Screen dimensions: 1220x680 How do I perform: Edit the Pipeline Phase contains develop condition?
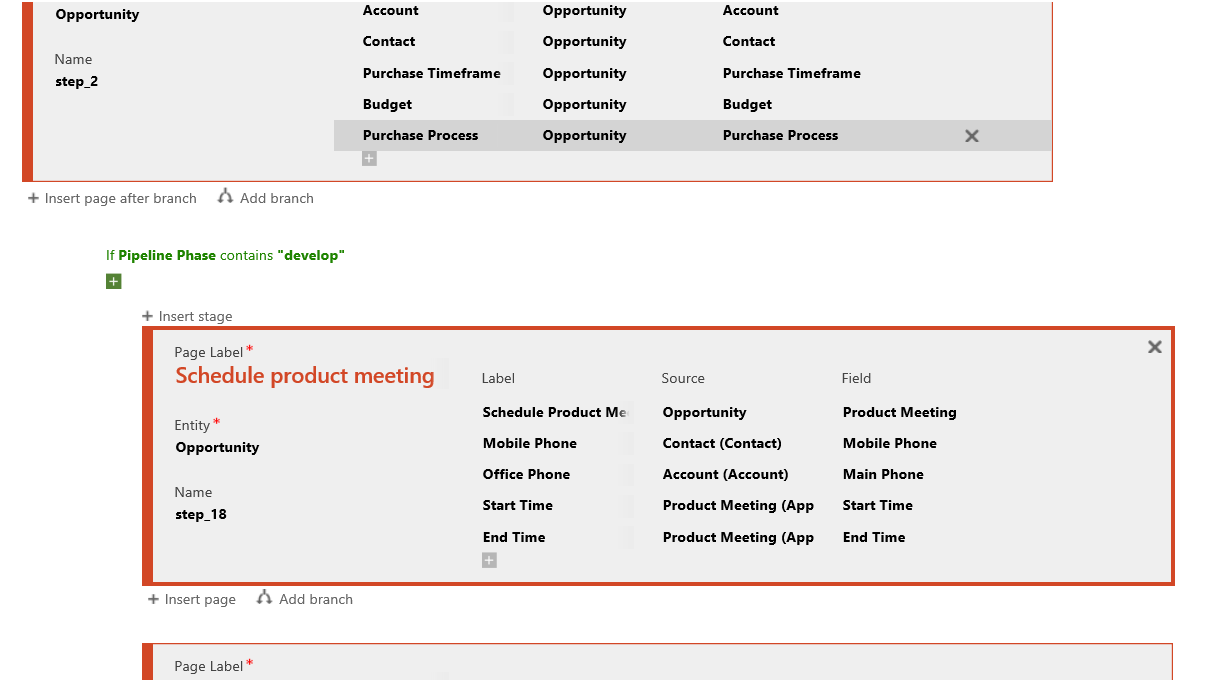coord(225,255)
